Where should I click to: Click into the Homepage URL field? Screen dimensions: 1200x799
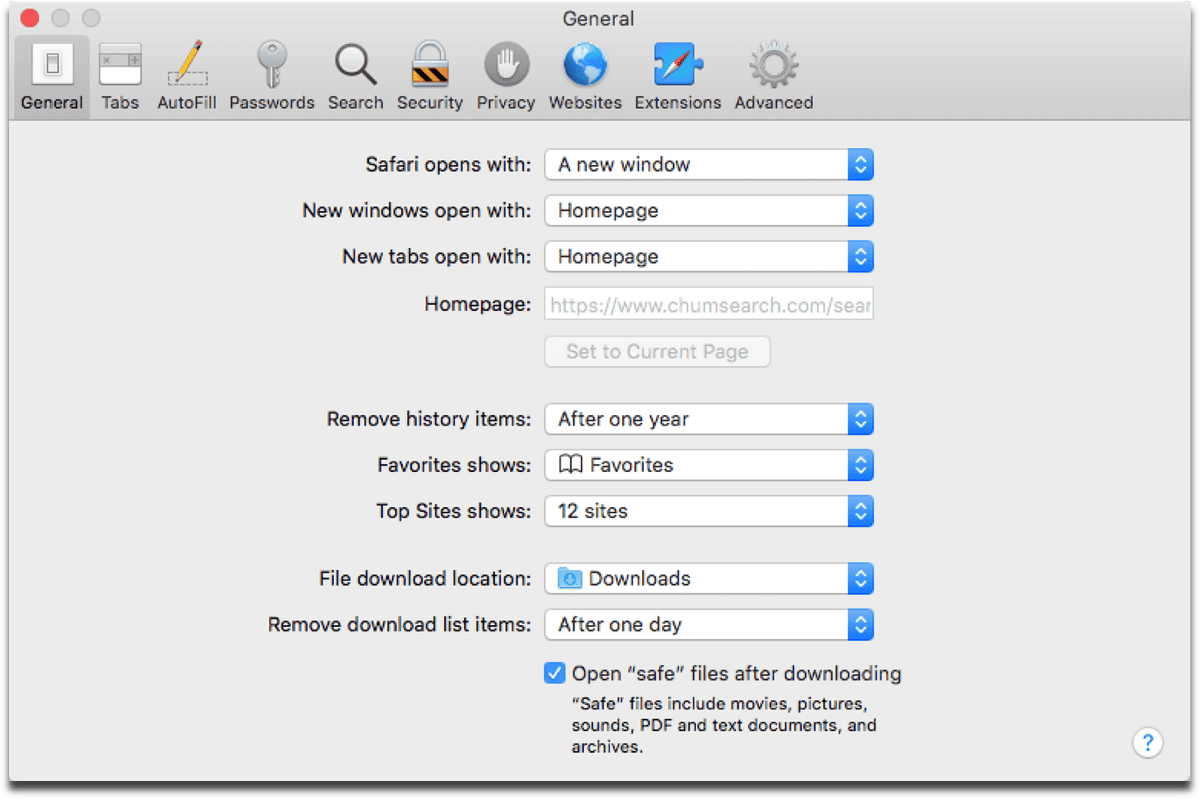(708, 305)
